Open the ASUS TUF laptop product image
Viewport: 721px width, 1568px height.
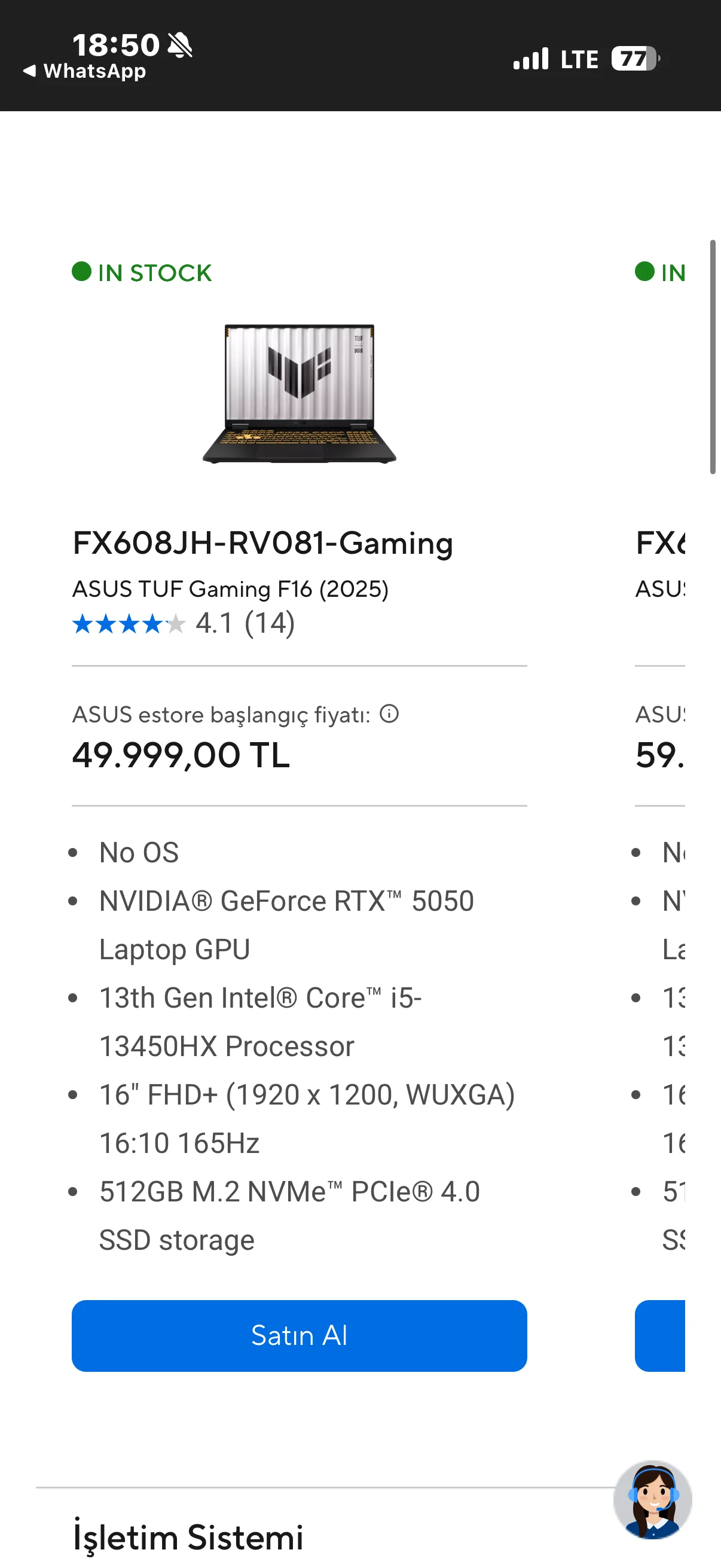point(300,394)
